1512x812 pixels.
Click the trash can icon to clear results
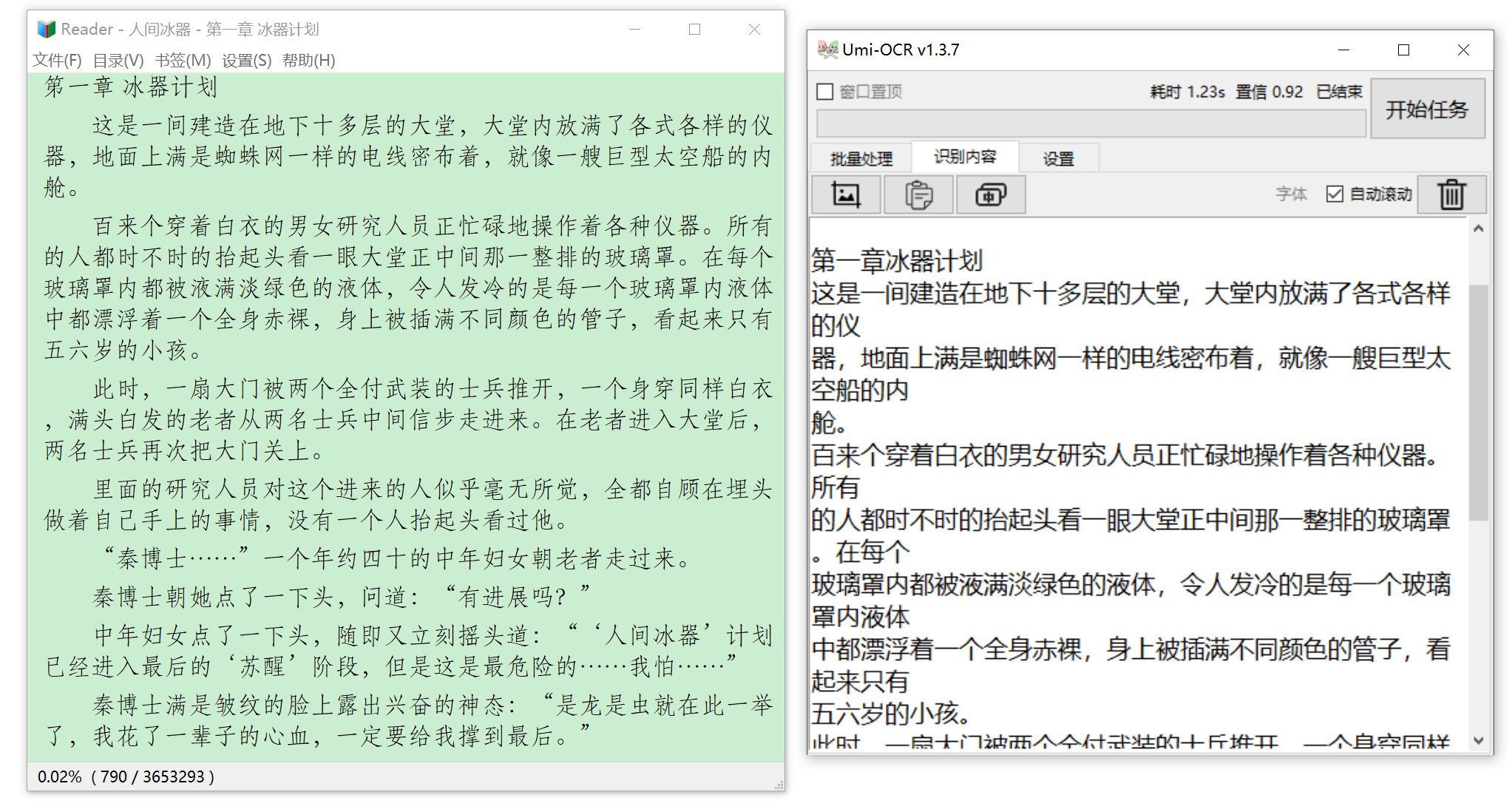pos(1451,194)
